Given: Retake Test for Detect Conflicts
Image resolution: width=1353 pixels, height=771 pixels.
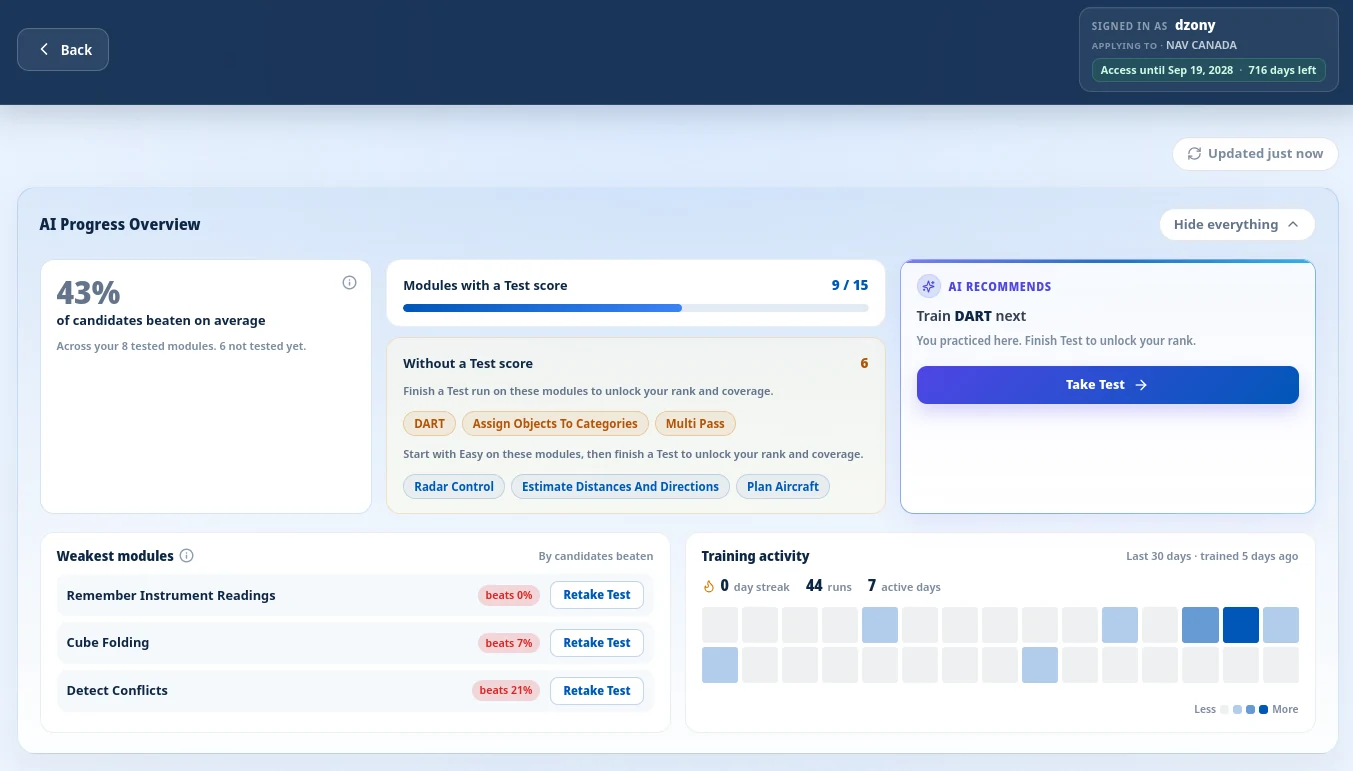Looking at the screenshot, I should pyautogui.click(x=596, y=691).
